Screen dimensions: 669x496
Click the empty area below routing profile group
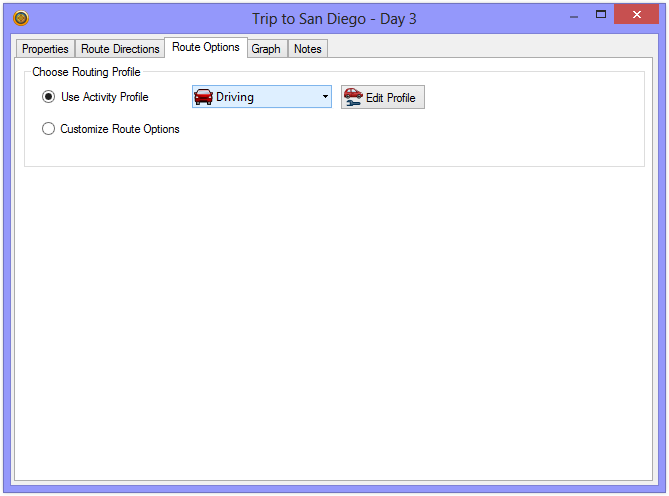point(334,320)
